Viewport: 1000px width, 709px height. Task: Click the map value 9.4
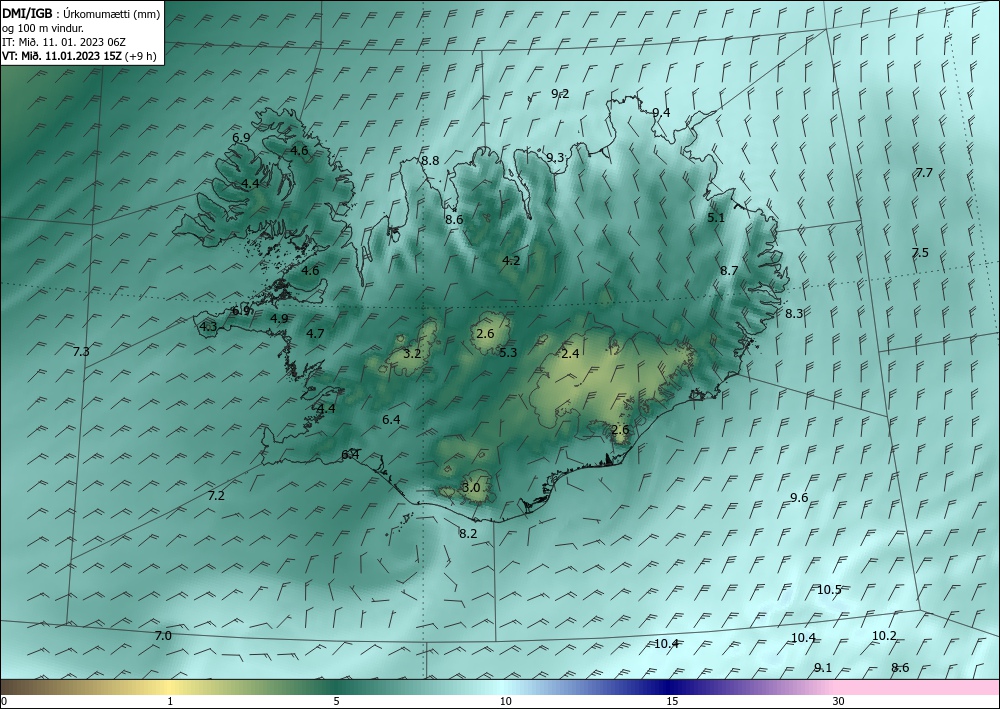click(661, 112)
